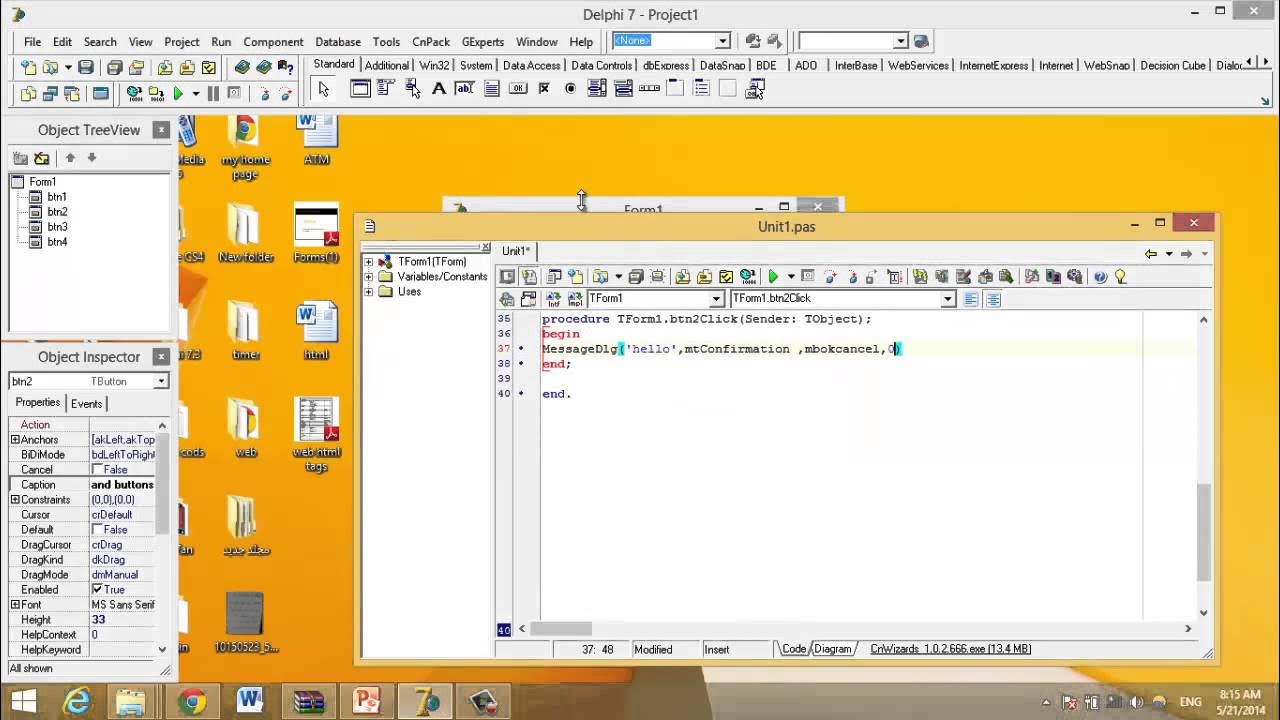
Task: Open the Project menu
Action: 182,42
